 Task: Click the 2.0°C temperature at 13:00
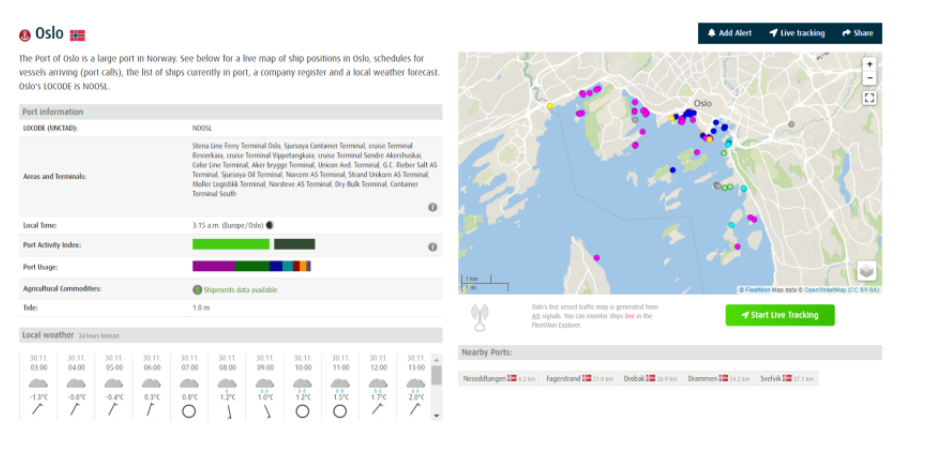(415, 397)
